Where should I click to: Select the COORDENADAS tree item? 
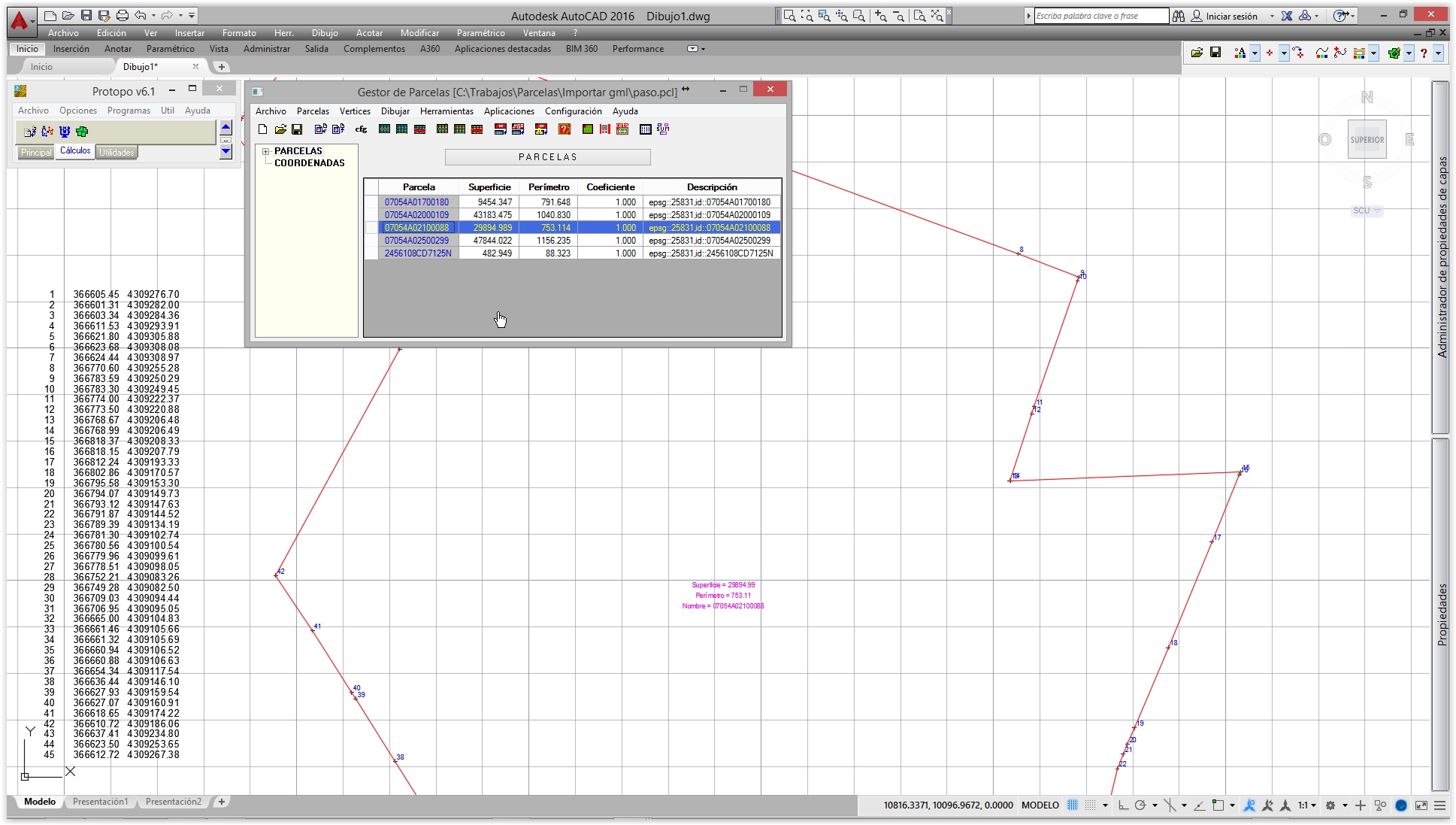click(x=310, y=163)
